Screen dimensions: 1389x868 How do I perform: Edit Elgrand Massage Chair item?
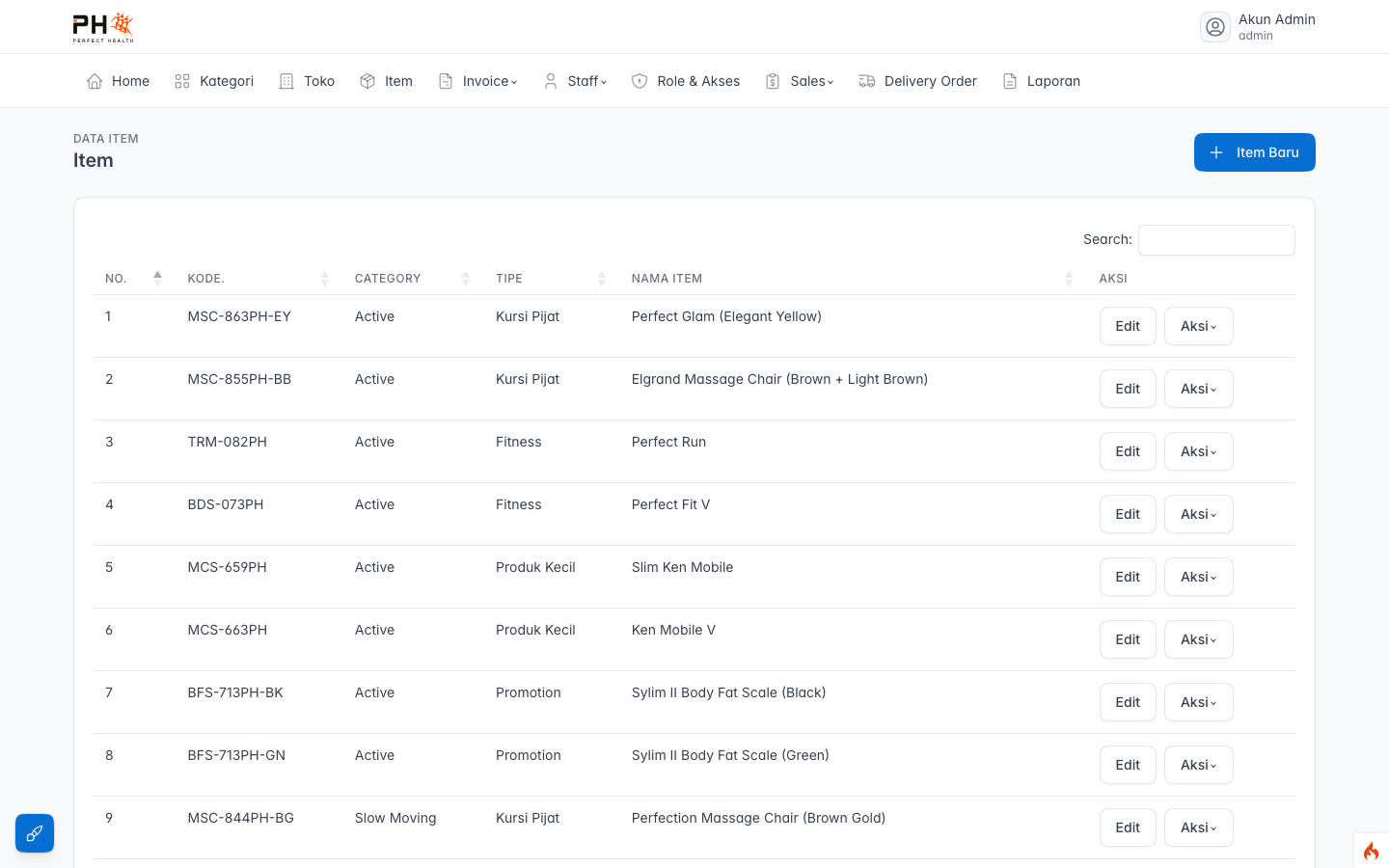click(1128, 389)
